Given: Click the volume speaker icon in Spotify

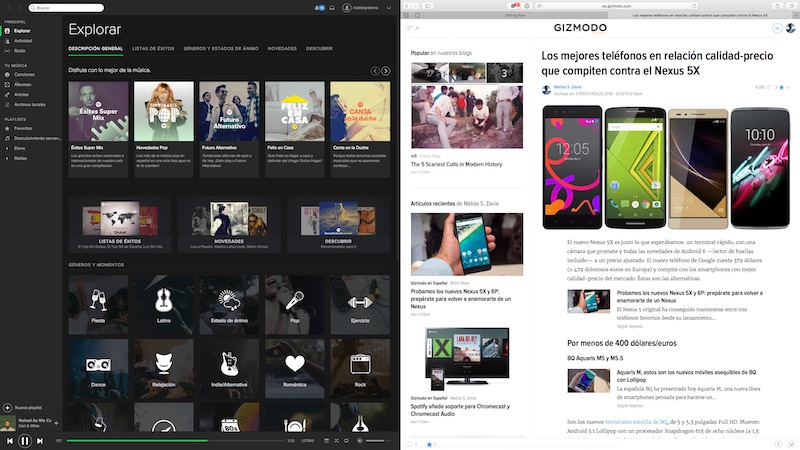Looking at the screenshot, I should (360, 440).
